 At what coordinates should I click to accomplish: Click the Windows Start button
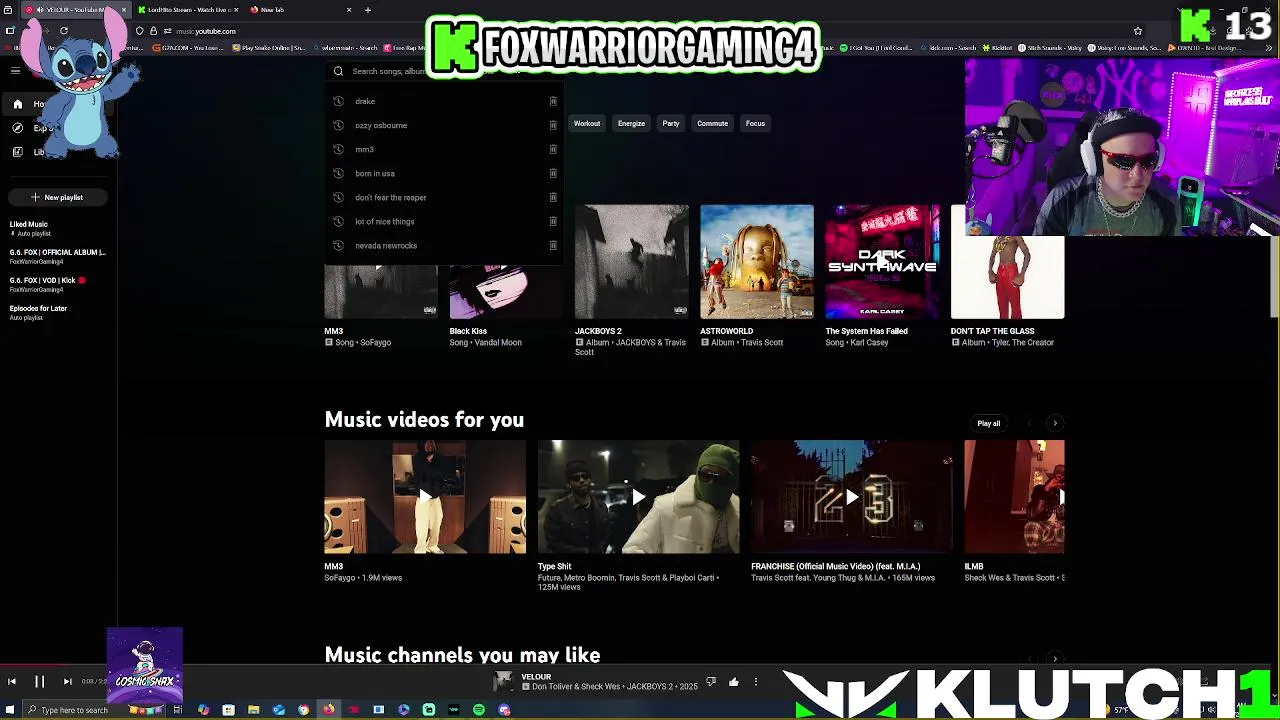click(10, 710)
